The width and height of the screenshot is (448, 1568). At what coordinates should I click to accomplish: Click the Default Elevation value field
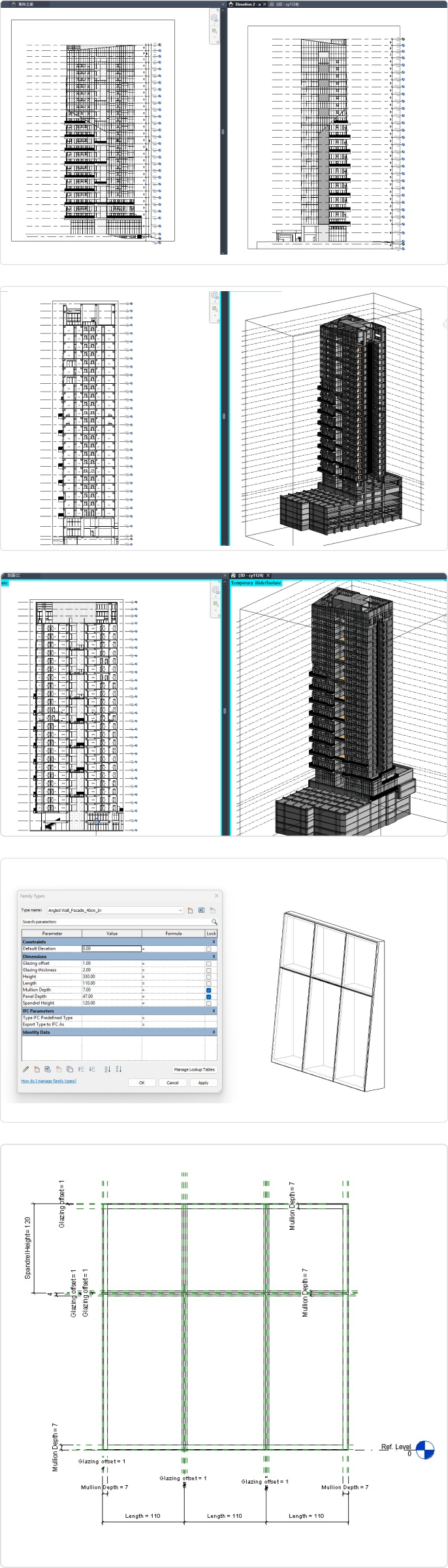[x=111, y=949]
